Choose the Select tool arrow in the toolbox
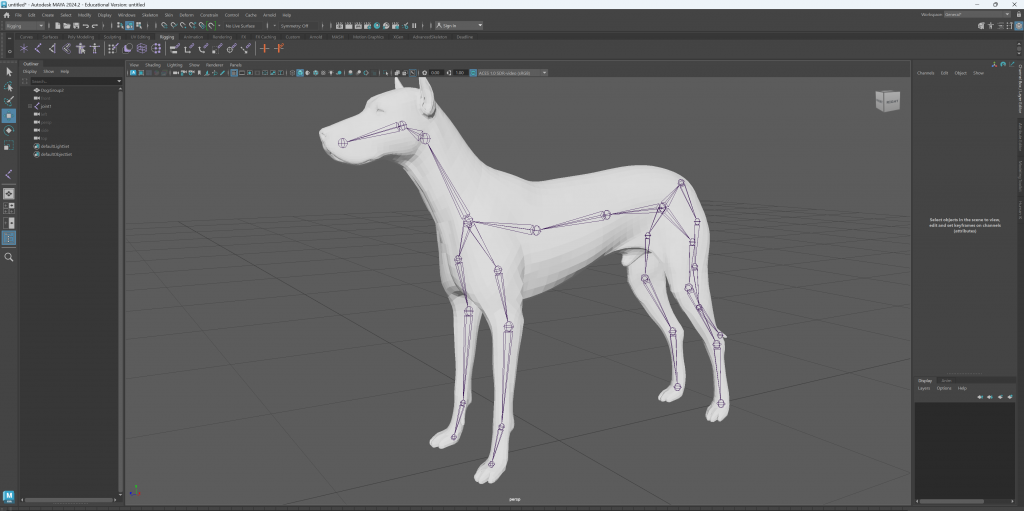Screen dimensions: 1024x511 (8, 72)
